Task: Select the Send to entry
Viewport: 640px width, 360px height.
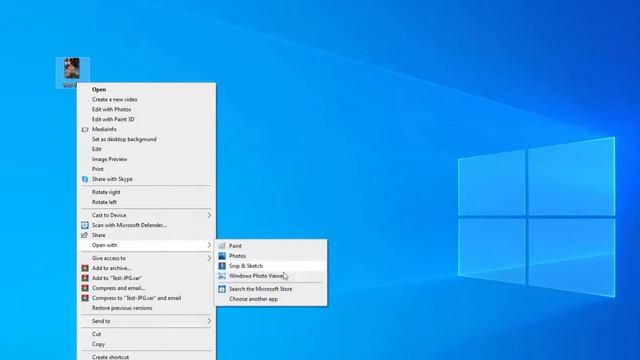Action: 146,321
